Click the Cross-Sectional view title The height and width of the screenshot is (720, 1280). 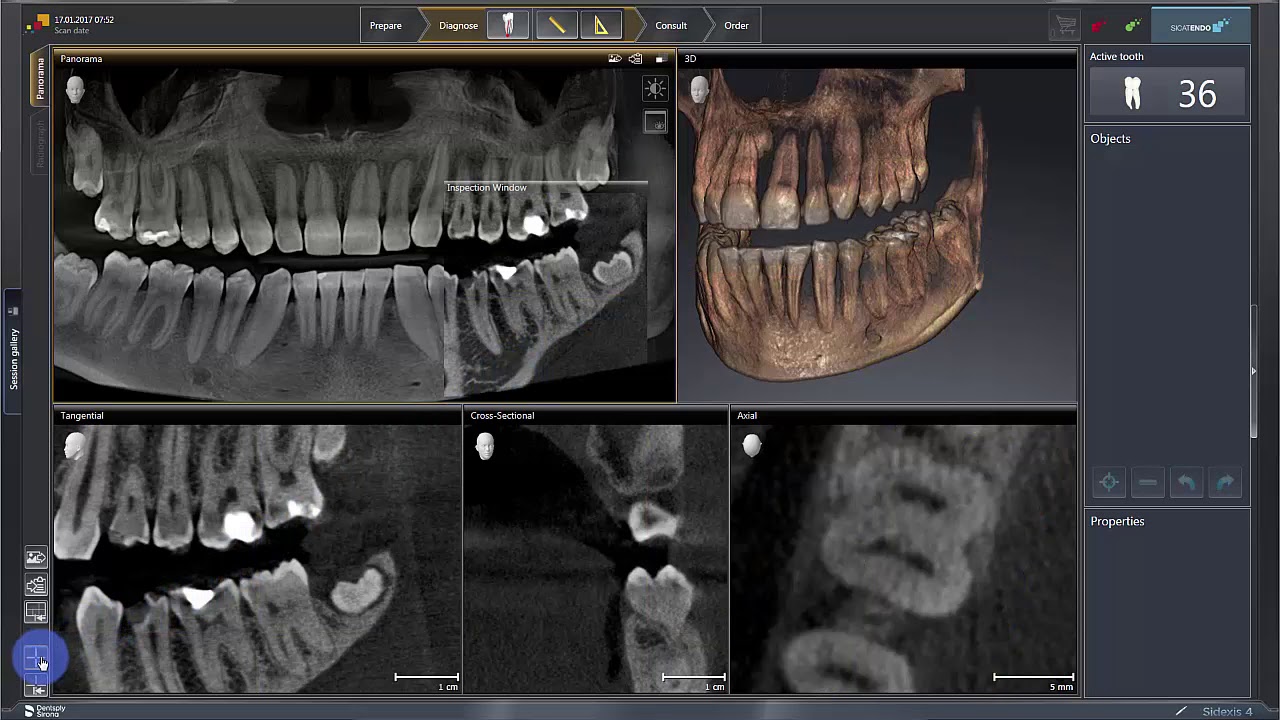(x=502, y=416)
